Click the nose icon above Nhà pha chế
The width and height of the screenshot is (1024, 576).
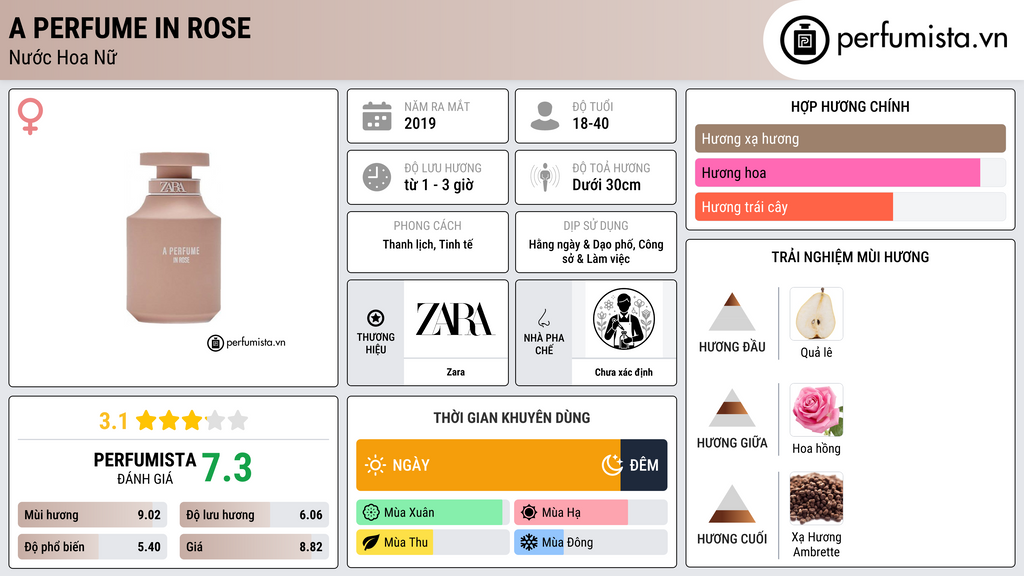coord(543,318)
